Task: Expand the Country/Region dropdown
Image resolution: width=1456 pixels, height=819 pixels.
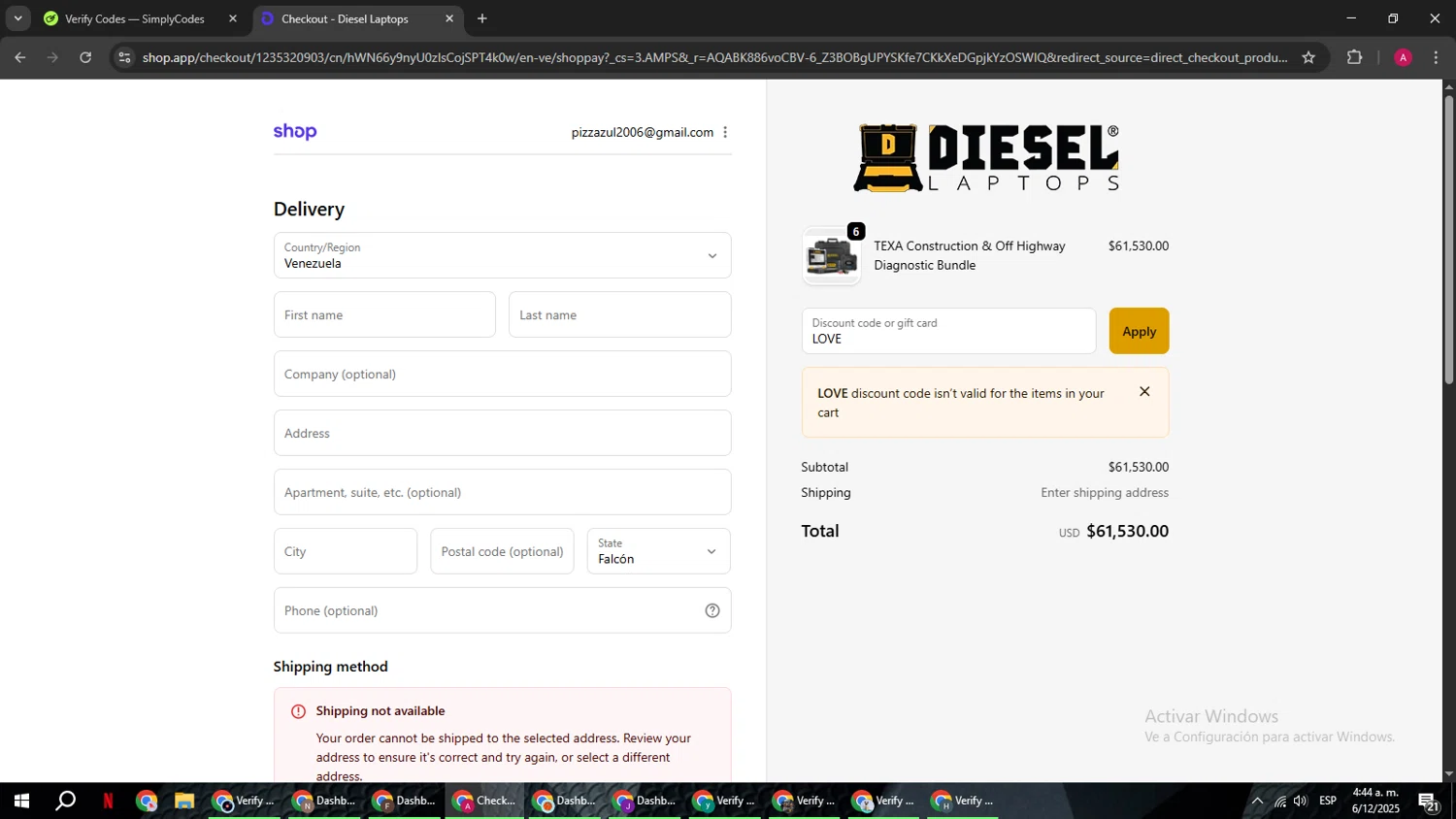Action: pos(502,255)
